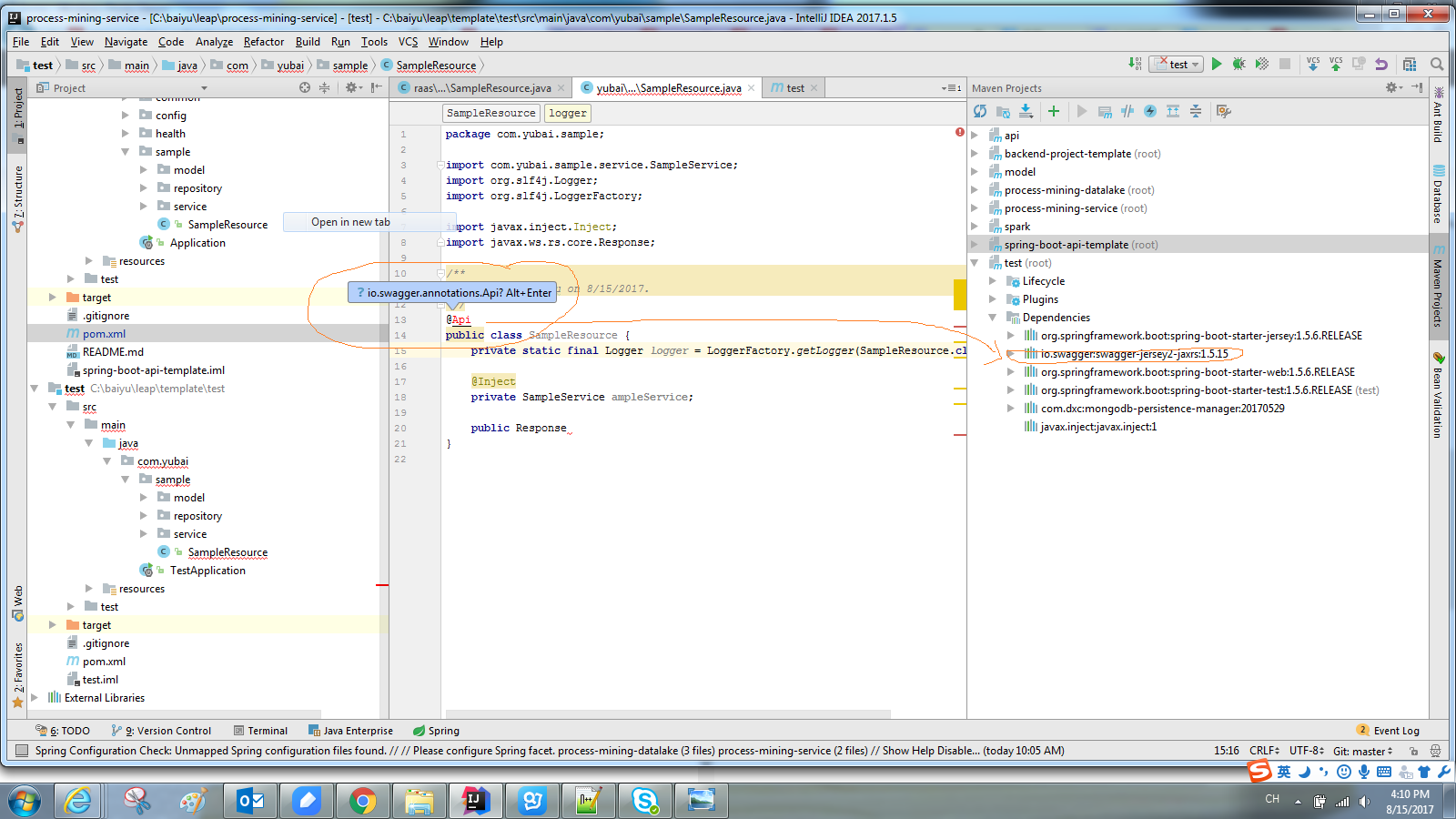Open the Database side panel

coord(1439,195)
